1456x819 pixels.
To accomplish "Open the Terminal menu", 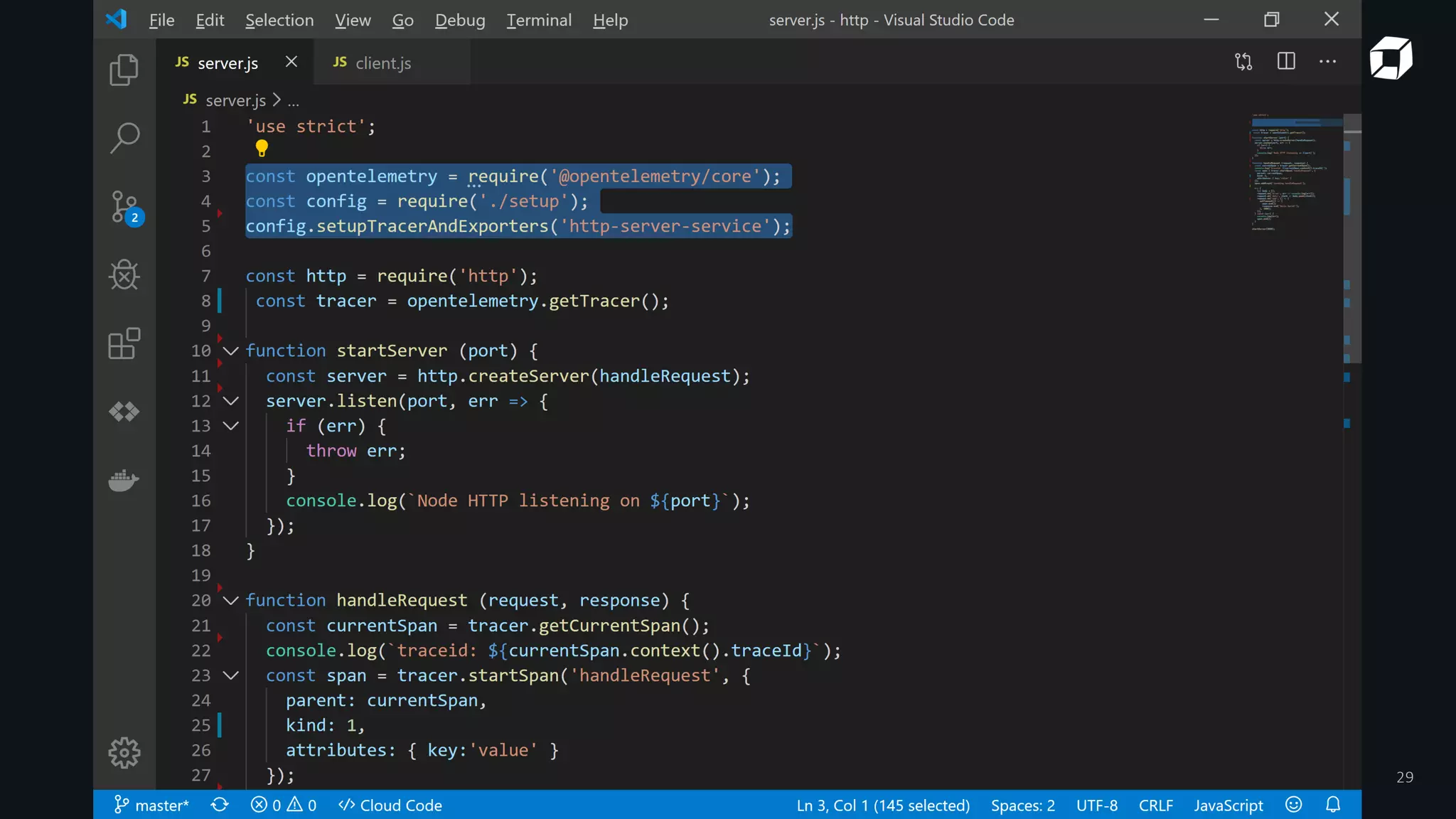I will click(539, 20).
